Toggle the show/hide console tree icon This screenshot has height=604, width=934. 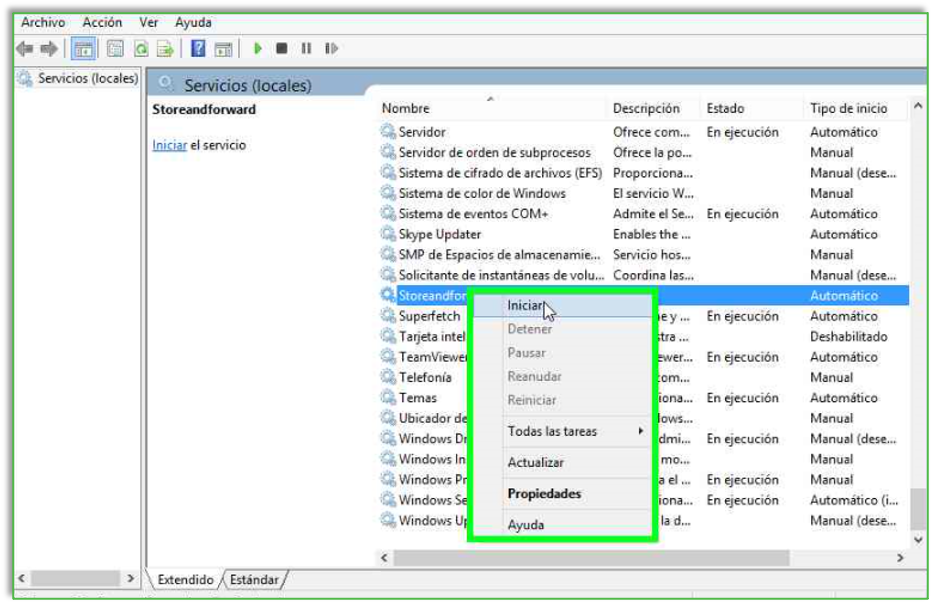pyautogui.click(x=84, y=48)
